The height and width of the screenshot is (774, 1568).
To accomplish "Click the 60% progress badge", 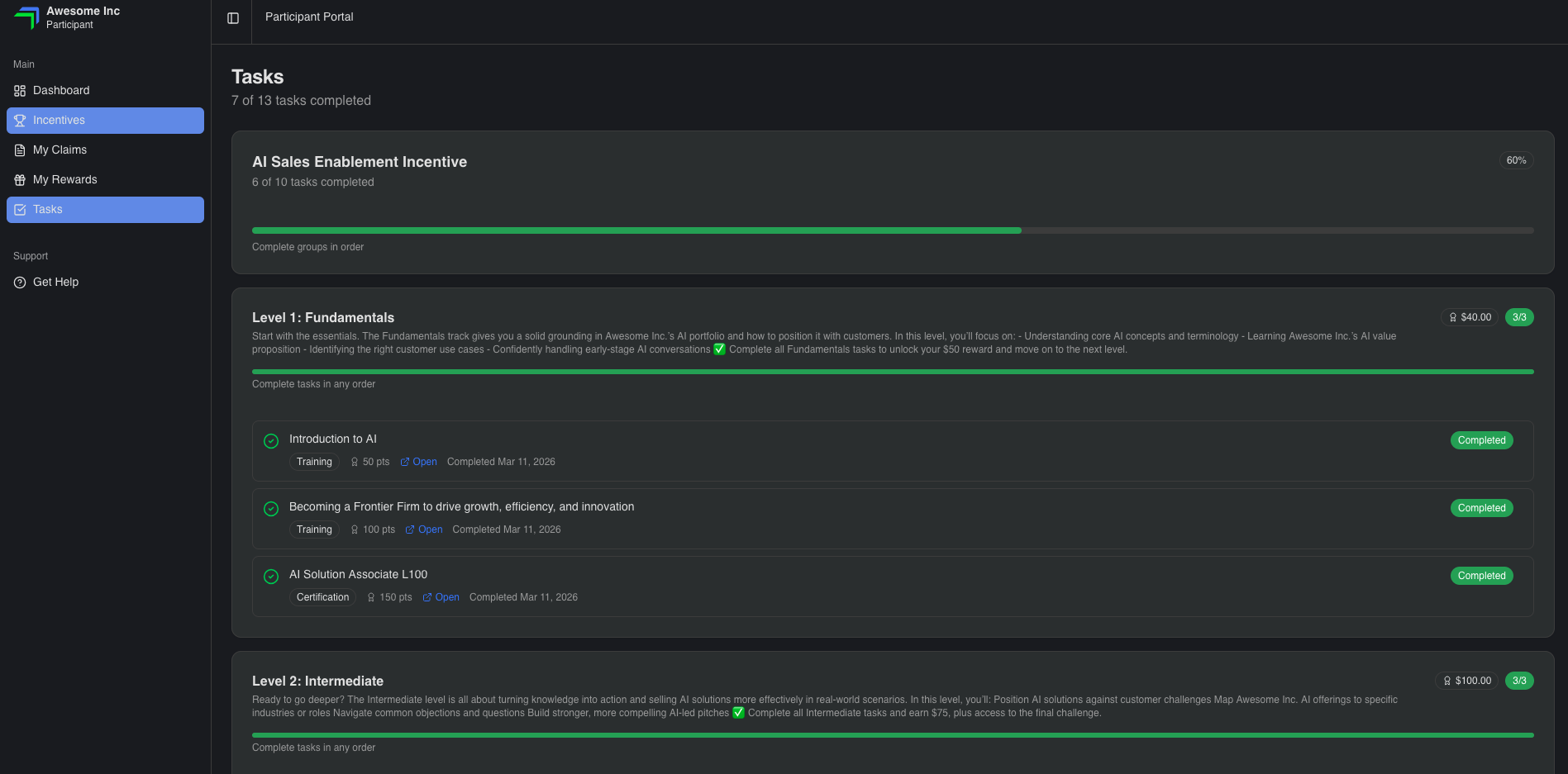I will pyautogui.click(x=1516, y=160).
